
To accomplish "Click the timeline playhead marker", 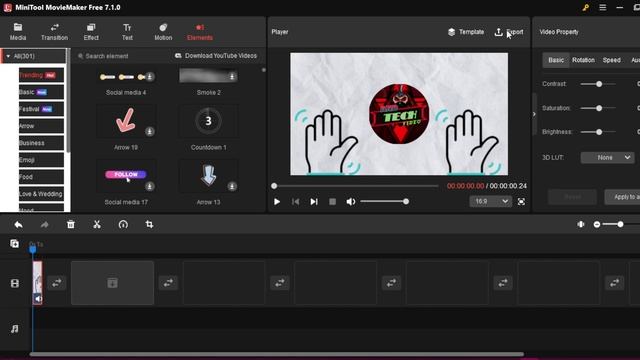I will 33,249.
